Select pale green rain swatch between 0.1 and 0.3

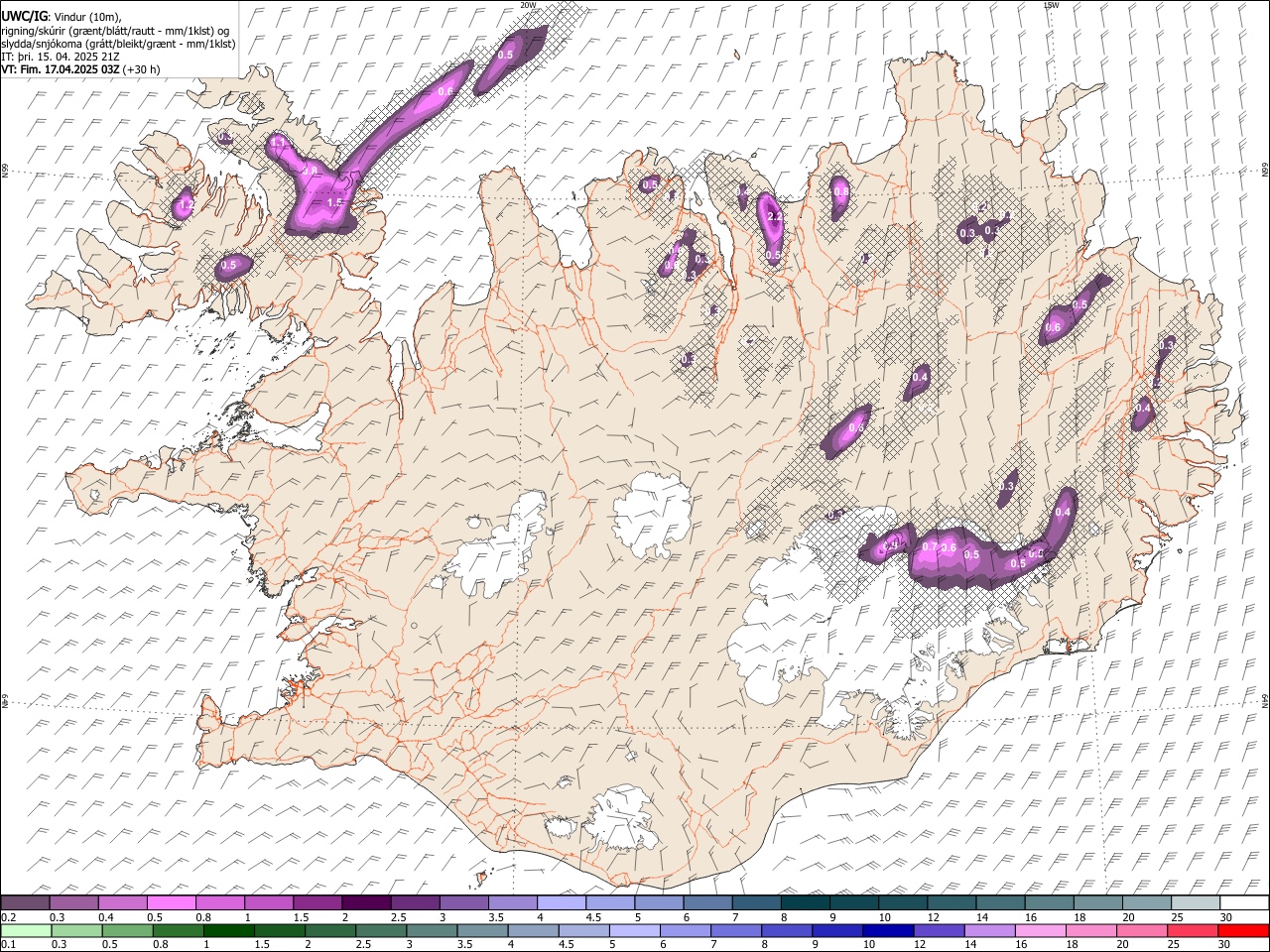coord(26,930)
